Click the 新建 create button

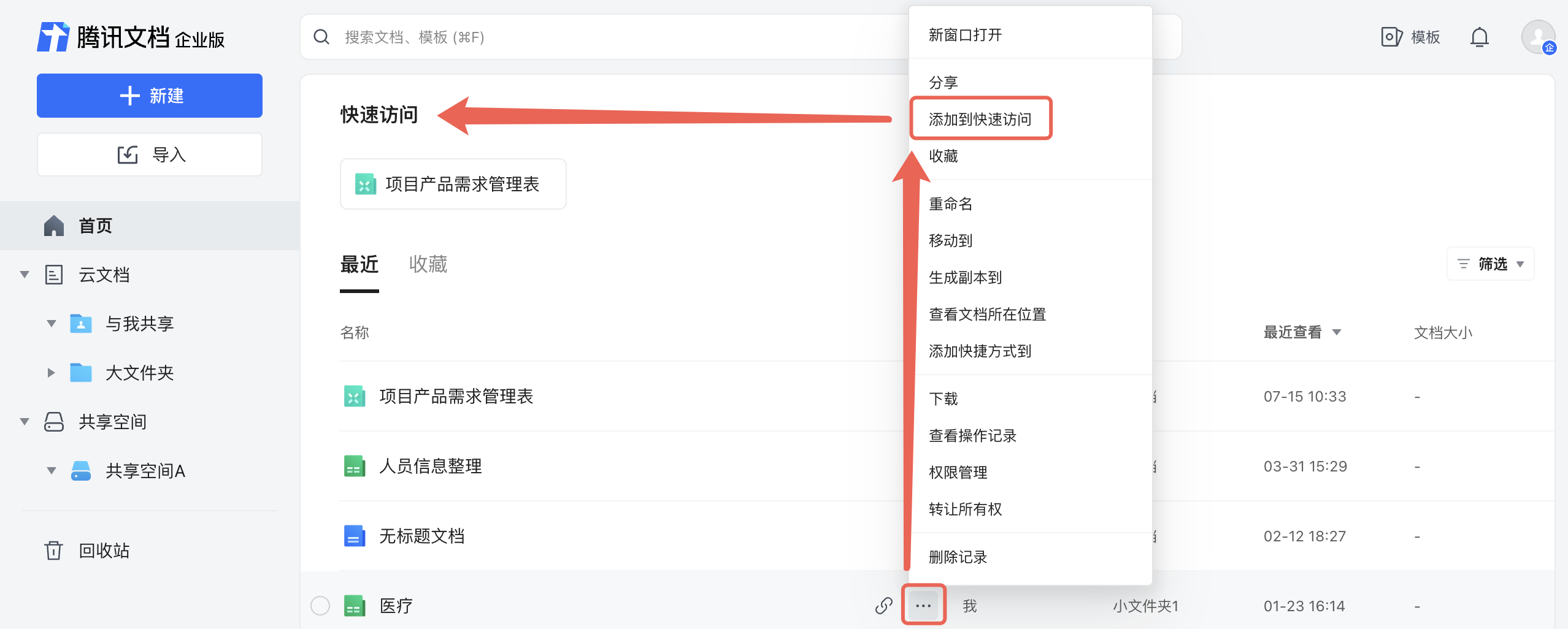tap(150, 96)
